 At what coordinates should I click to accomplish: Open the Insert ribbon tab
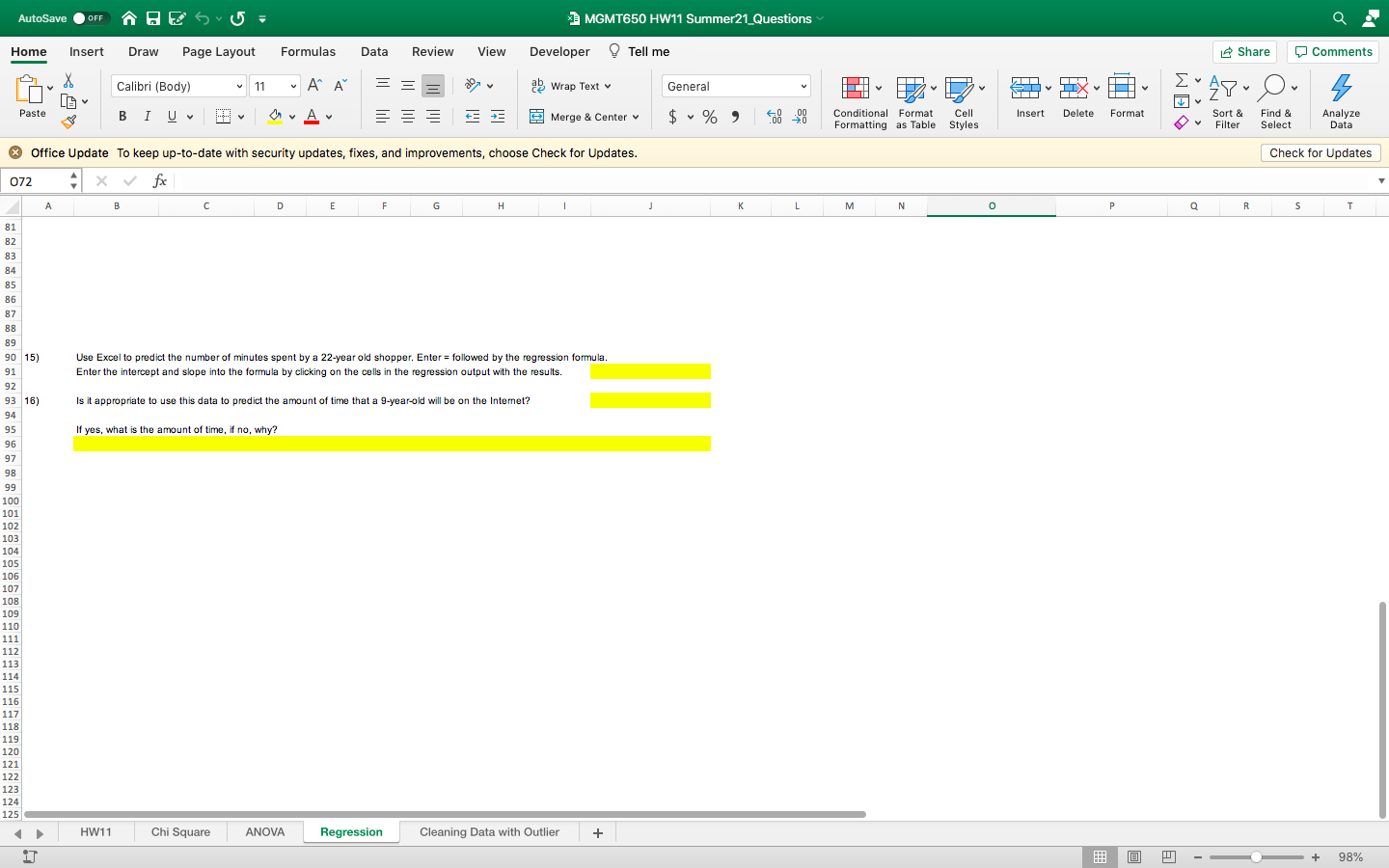pyautogui.click(x=87, y=52)
